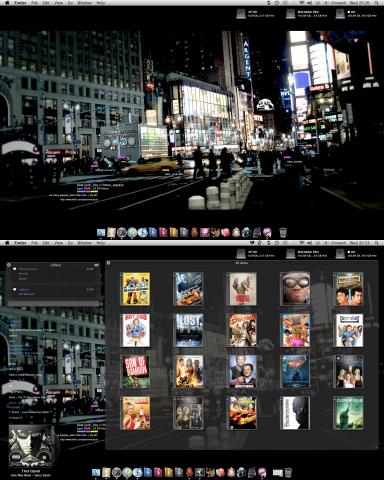Click the Wi-Fi icon in the movie-grid menu bar
Viewport: 384px width, 480px height.
302,243
